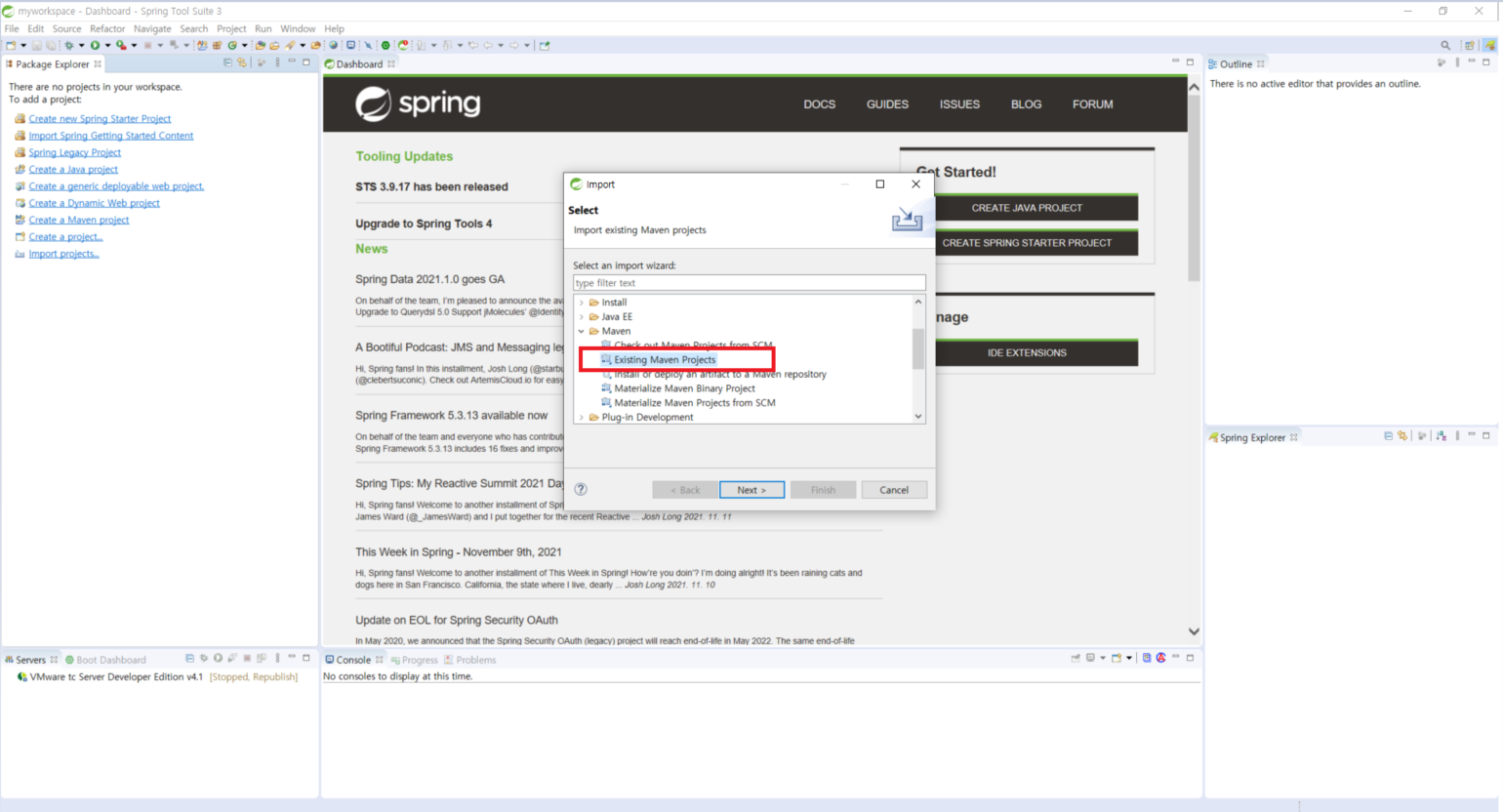Image resolution: width=1503 pixels, height=812 pixels.
Task: Click the New Java Package toolbar icon
Action: click(x=217, y=45)
